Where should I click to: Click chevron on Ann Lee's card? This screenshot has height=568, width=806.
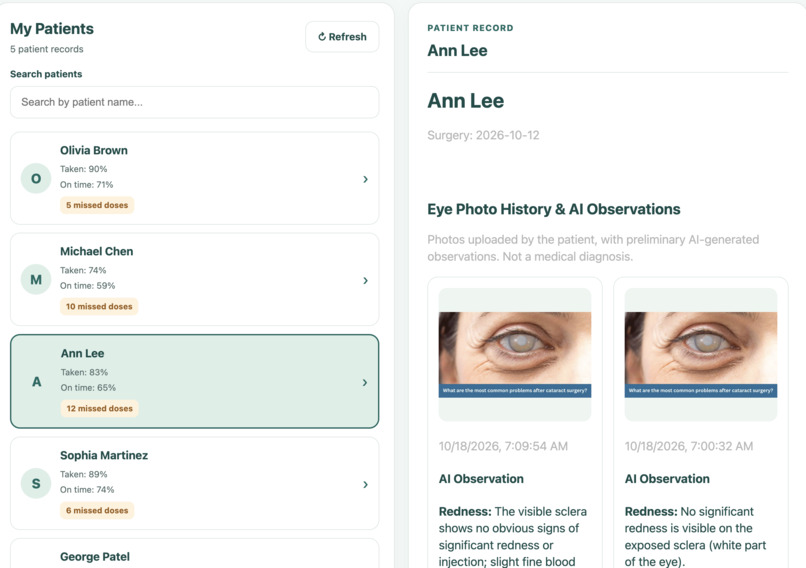(x=365, y=382)
